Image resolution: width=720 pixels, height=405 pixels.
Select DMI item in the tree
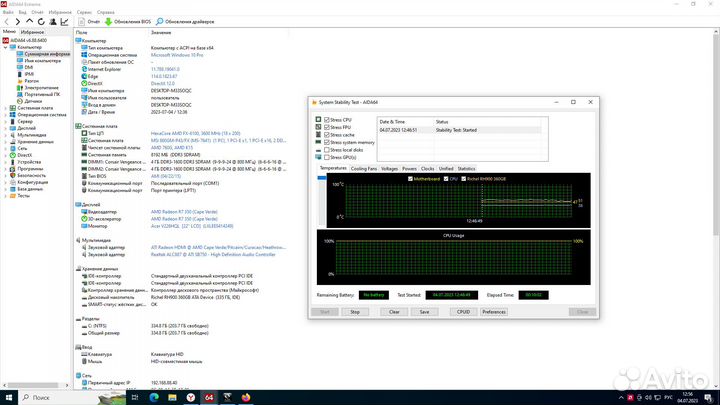pyautogui.click(x=28, y=68)
